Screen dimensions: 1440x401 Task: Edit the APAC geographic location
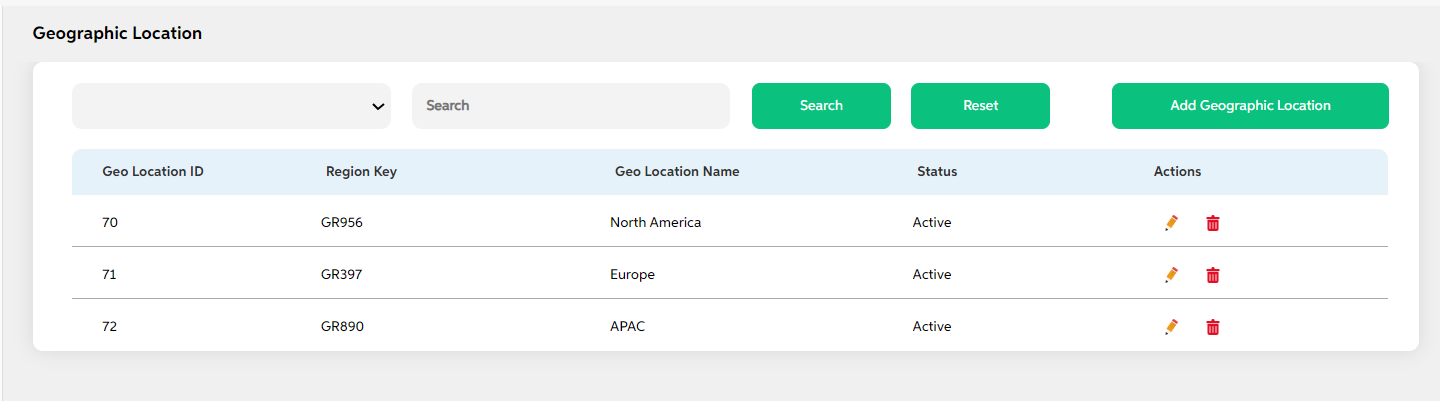(x=1172, y=327)
